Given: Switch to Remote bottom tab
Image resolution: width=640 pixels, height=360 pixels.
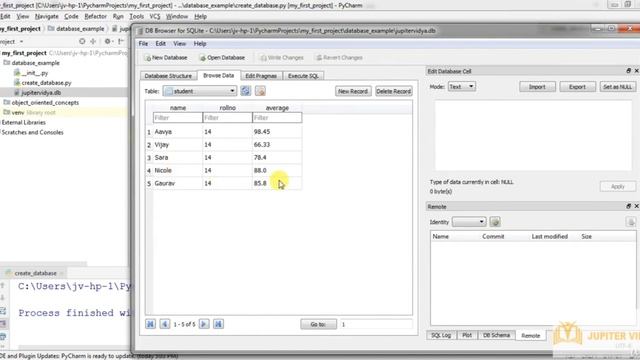Looking at the screenshot, I should click(531, 336).
